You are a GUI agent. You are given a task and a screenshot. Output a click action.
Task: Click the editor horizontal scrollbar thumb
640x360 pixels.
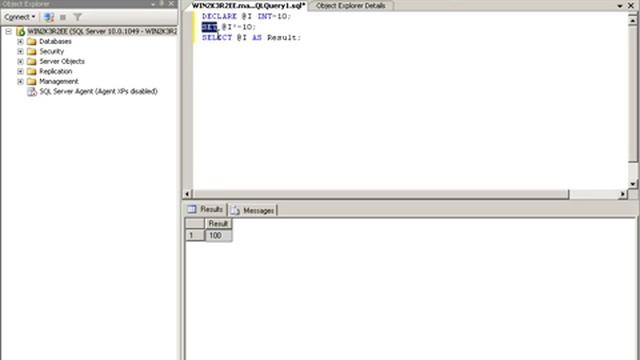(x=381, y=194)
